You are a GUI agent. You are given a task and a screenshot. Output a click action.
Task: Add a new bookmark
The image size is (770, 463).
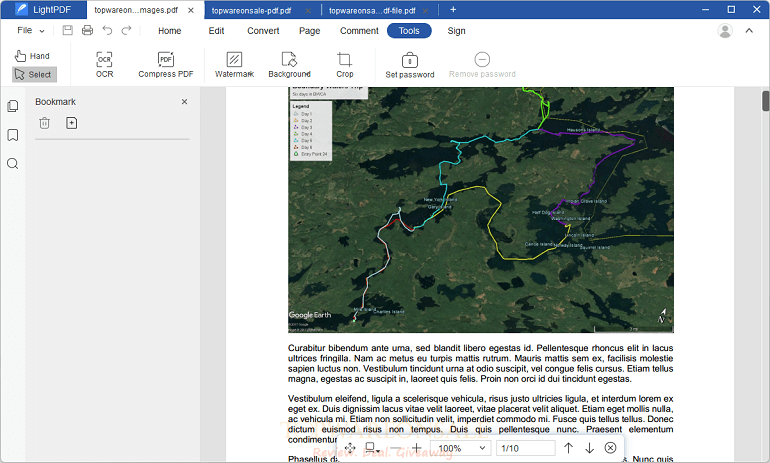[72, 123]
